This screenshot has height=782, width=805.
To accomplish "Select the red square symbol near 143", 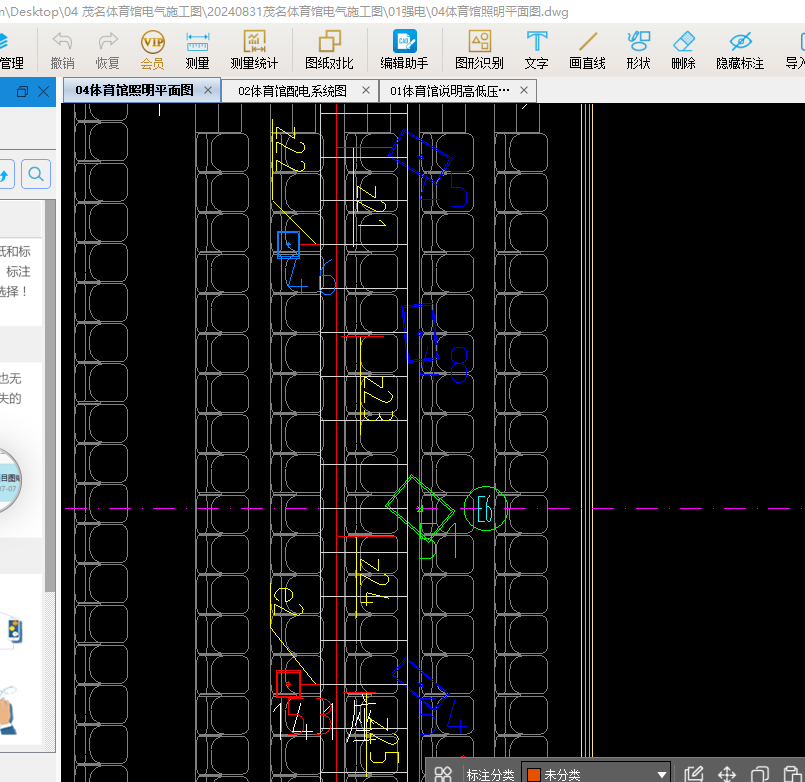I will pos(288,684).
